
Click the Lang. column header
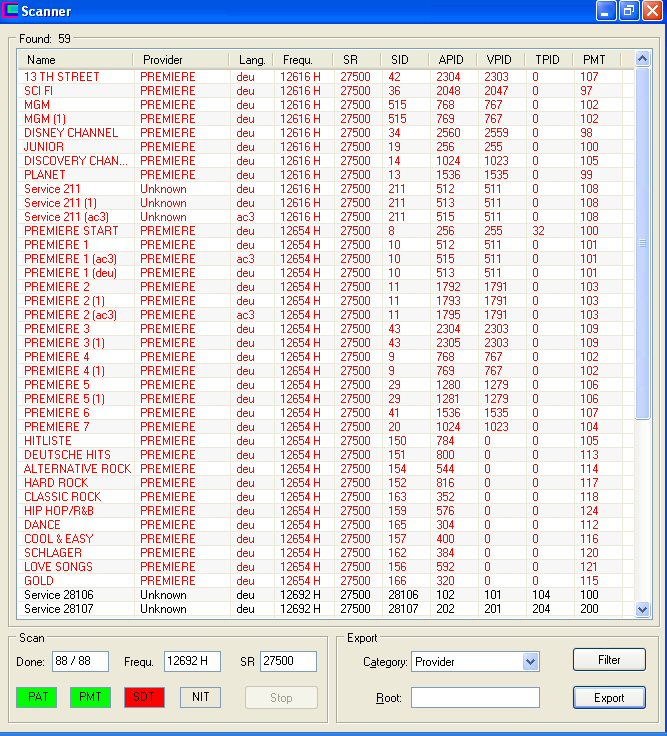[252, 60]
